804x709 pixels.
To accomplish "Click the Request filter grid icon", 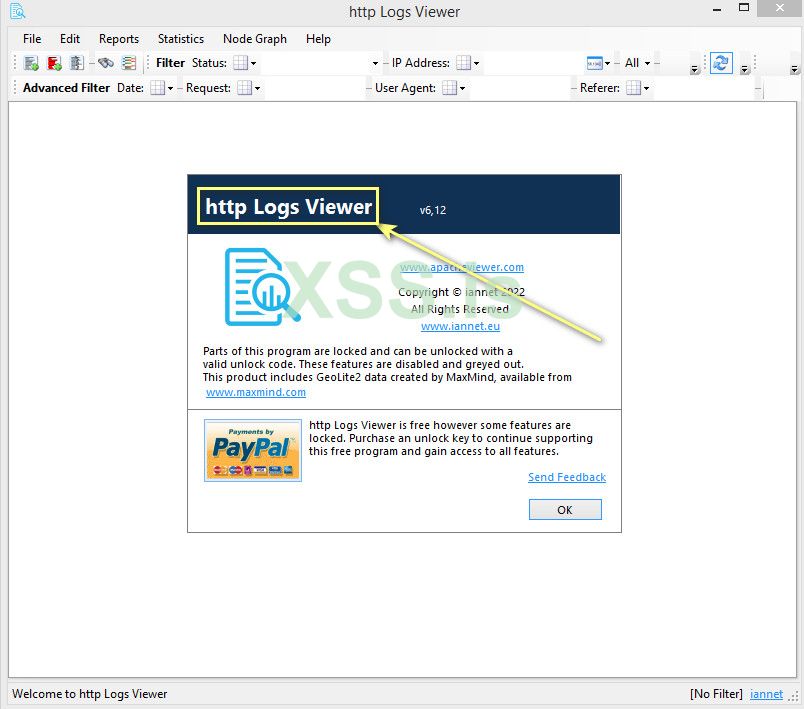I will pyautogui.click(x=245, y=88).
